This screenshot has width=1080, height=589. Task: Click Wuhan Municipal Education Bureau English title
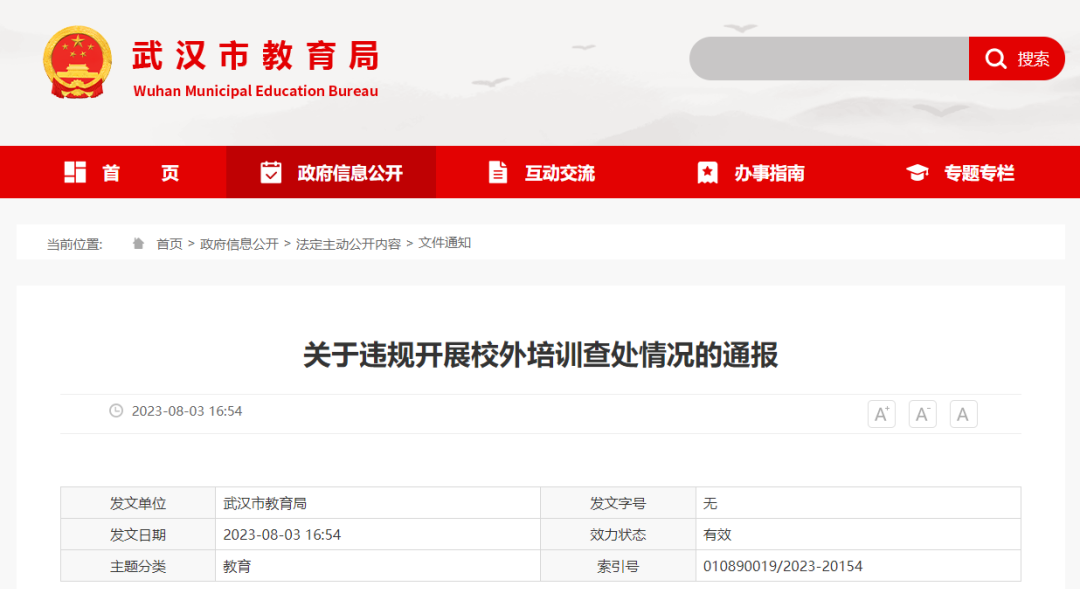[256, 91]
